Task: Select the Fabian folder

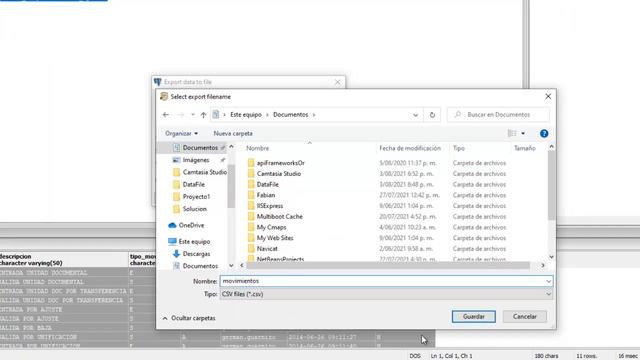Action: [x=266, y=195]
